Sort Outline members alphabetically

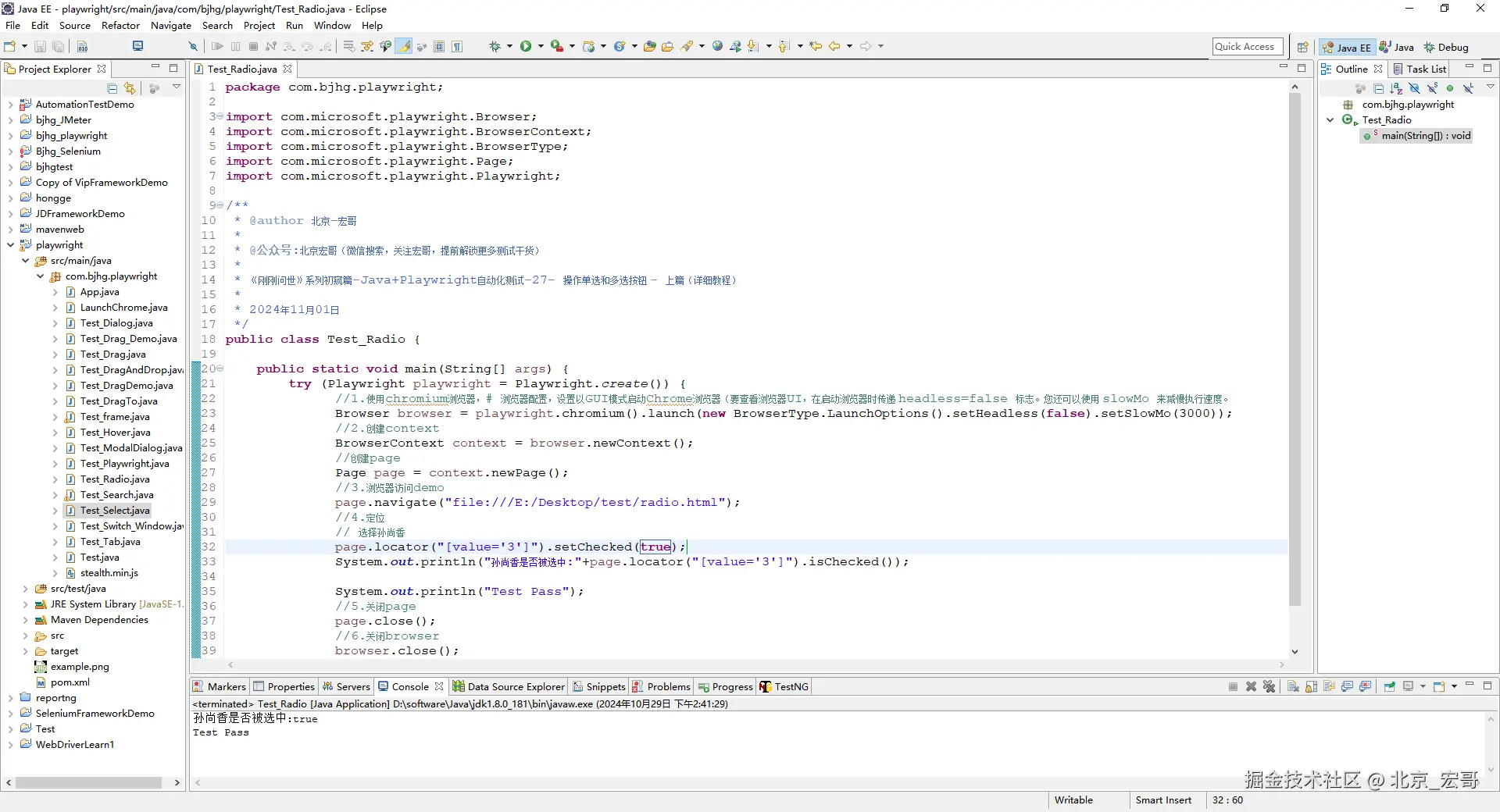coord(1396,88)
